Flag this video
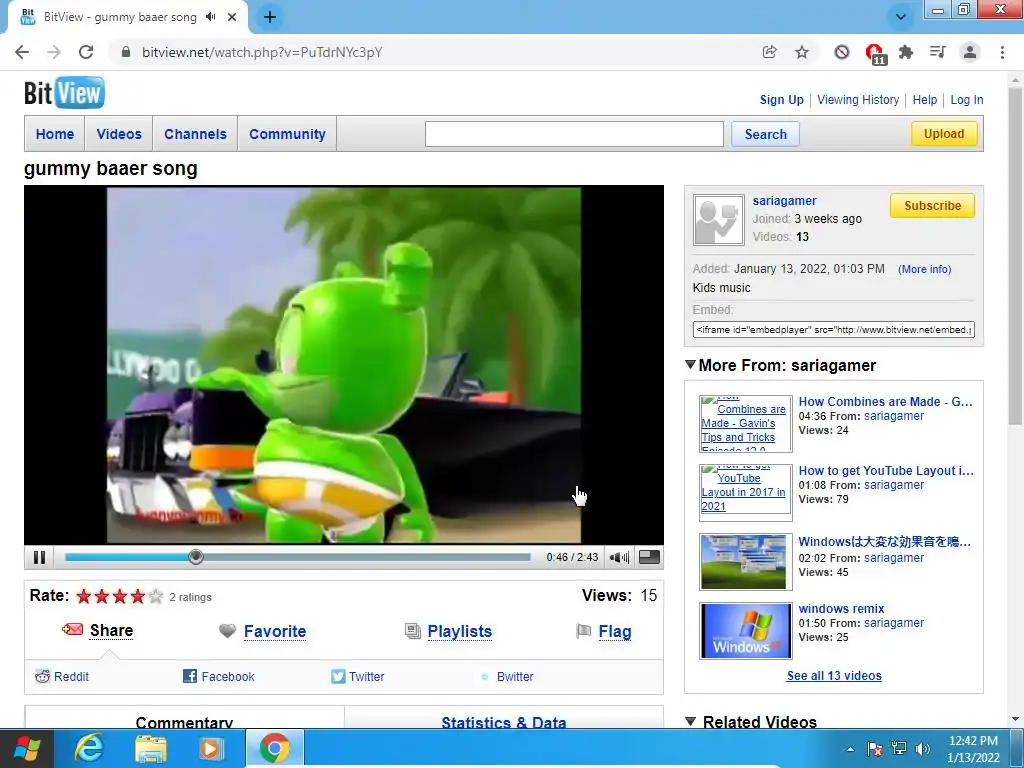Image resolution: width=1024 pixels, height=768 pixels. [615, 631]
